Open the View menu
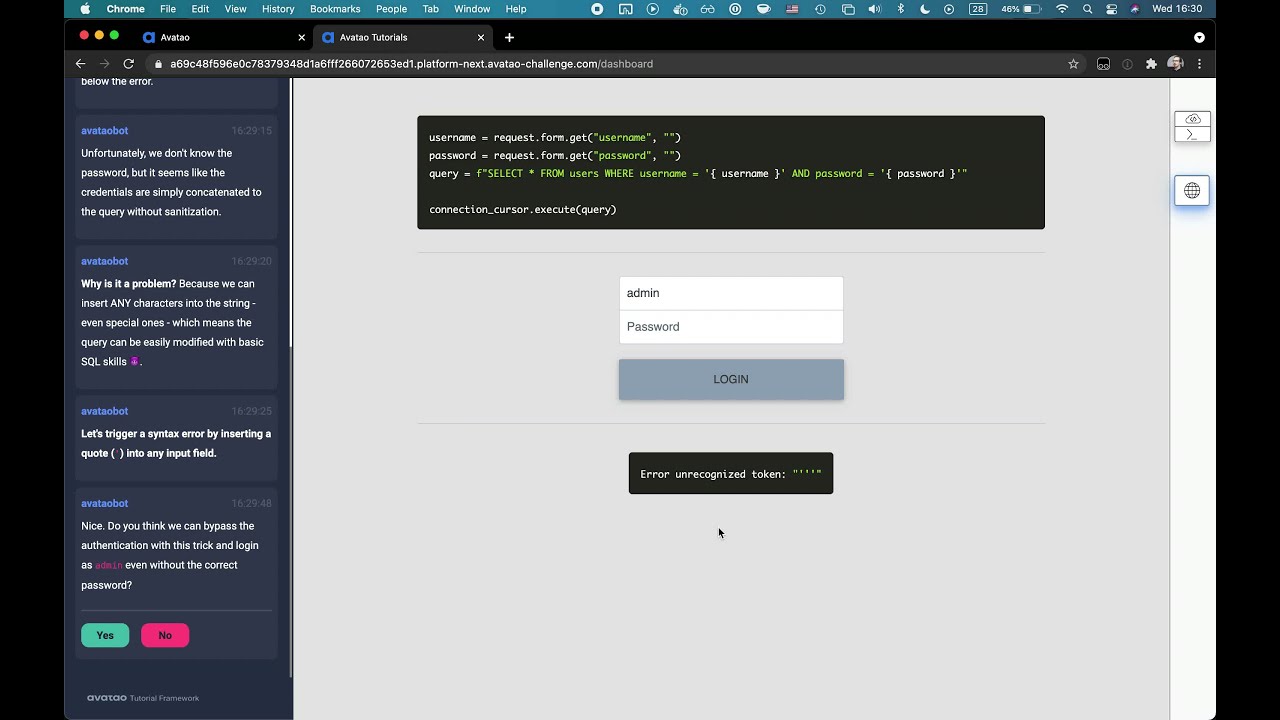 pos(235,9)
